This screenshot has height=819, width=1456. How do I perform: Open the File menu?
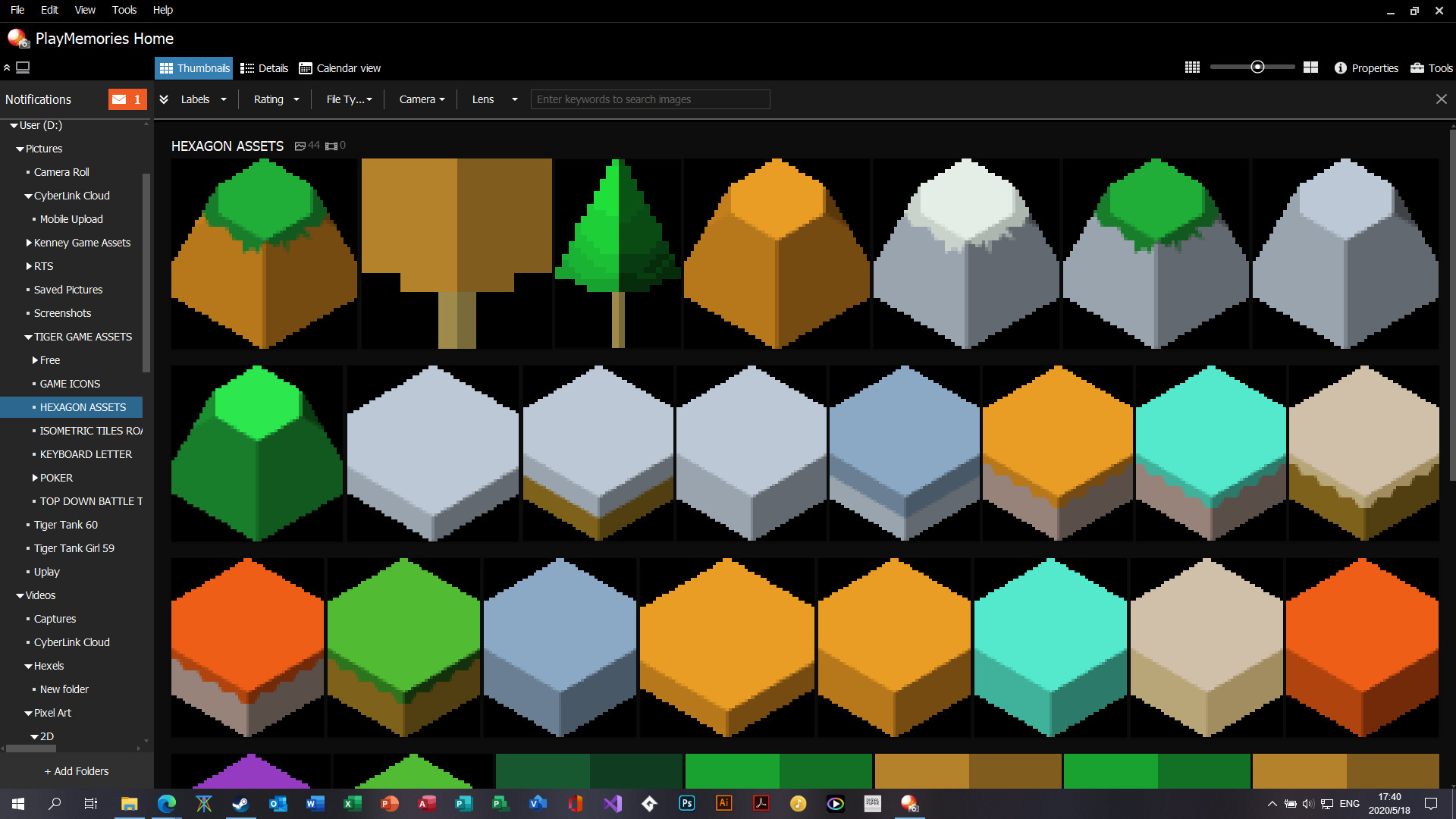tap(17, 10)
